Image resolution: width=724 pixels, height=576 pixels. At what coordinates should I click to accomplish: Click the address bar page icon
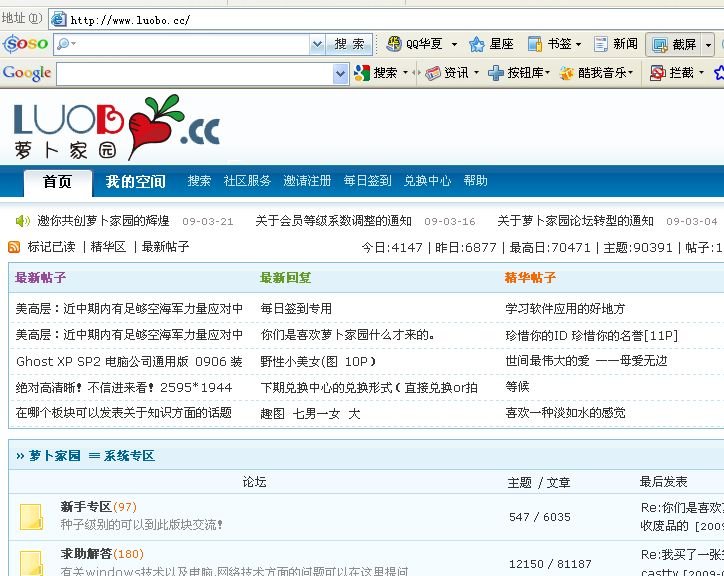point(58,19)
